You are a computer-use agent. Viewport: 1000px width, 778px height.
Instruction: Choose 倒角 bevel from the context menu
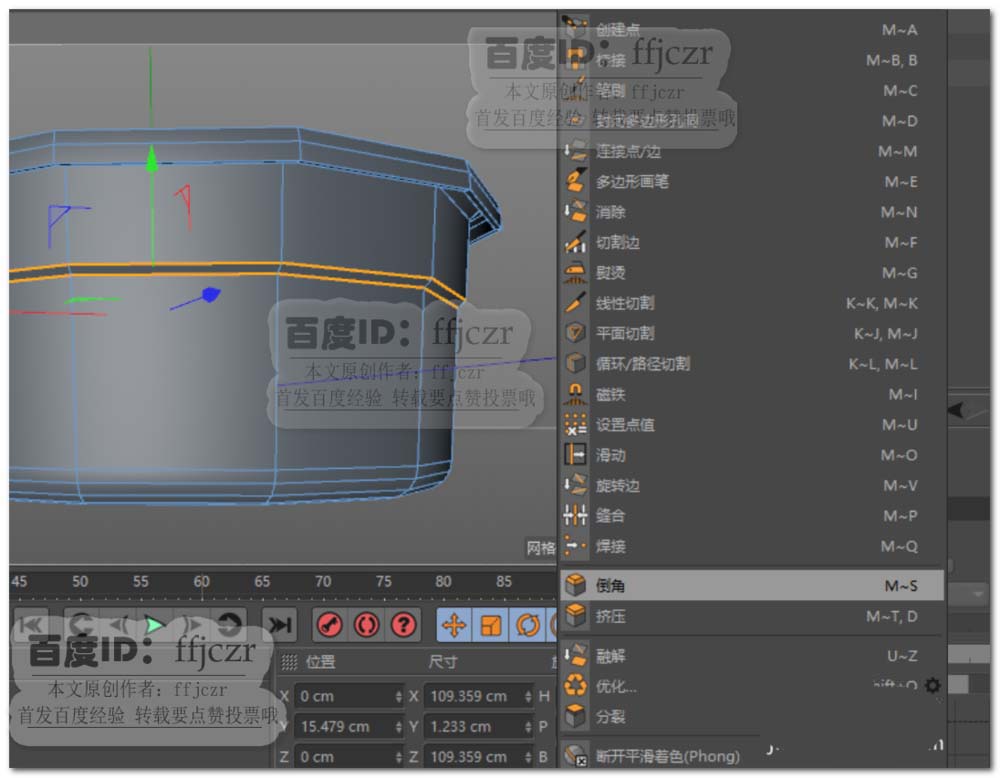(x=753, y=585)
